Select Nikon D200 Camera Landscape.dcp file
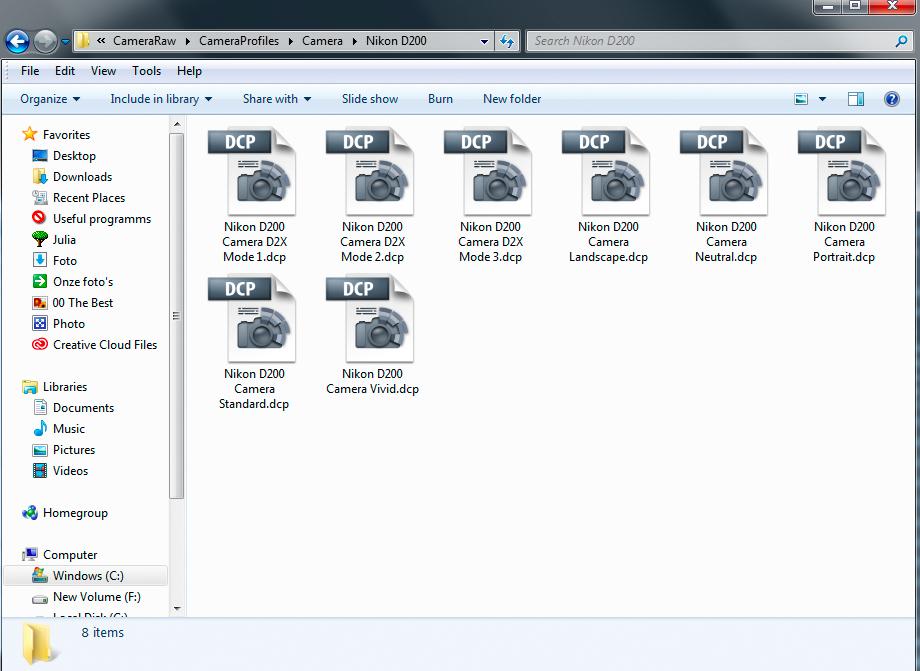Viewport: 920px width, 671px height. [608, 195]
